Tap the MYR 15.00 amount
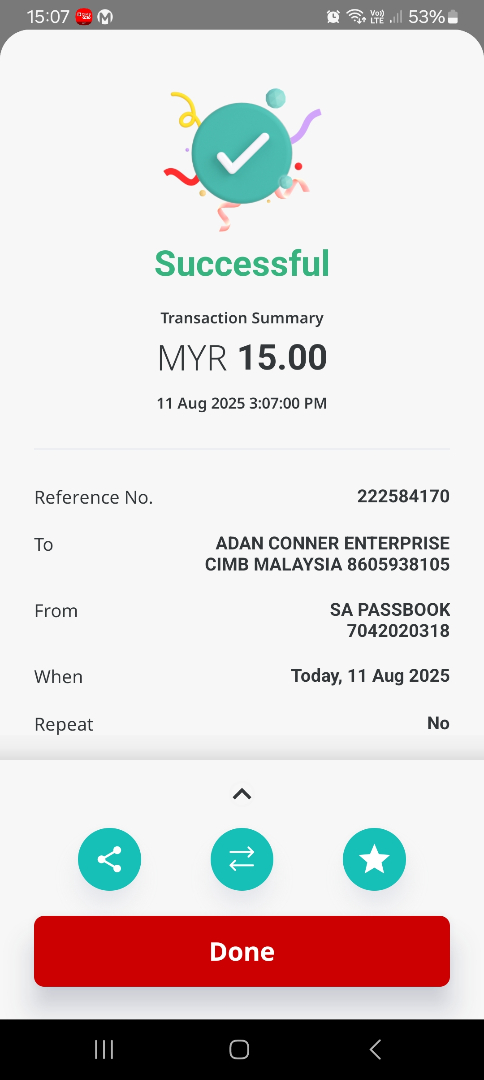 pyautogui.click(x=242, y=358)
